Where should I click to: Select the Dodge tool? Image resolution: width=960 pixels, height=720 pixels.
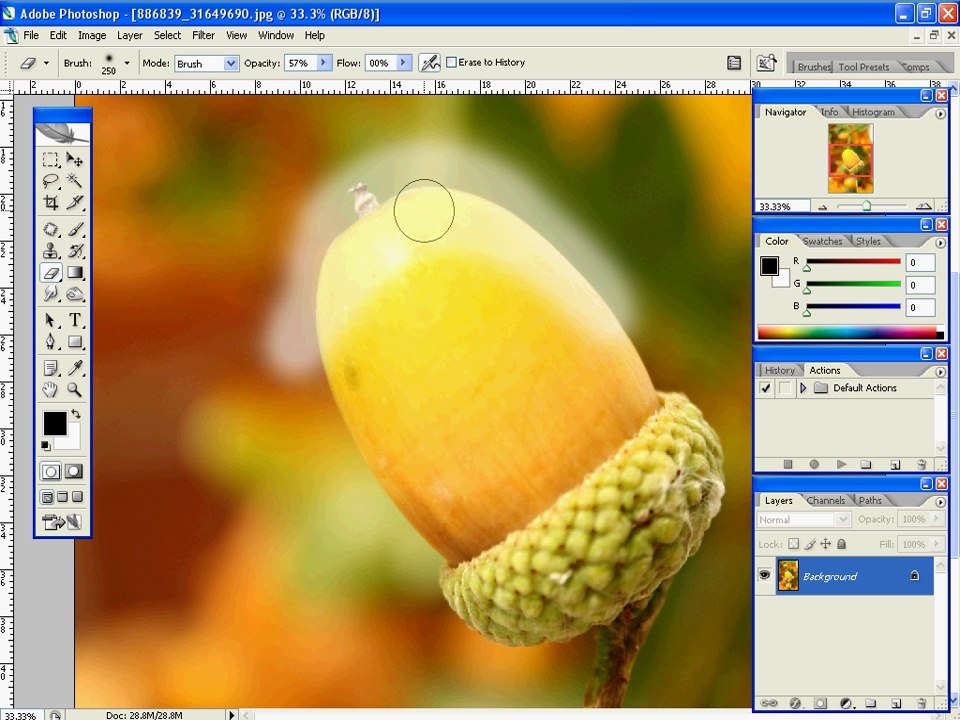click(x=75, y=294)
